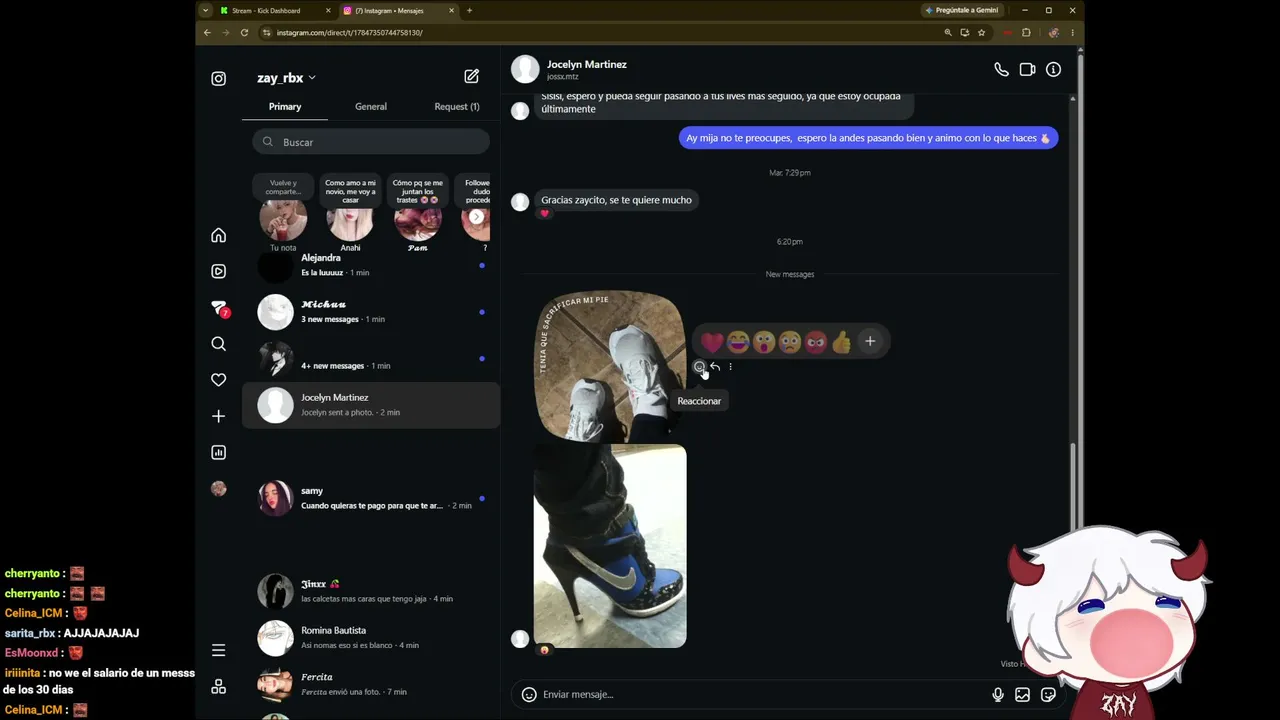Image resolution: width=1280 pixels, height=720 pixels.
Task: Open Messages with the 7 badge
Action: [x=220, y=309]
